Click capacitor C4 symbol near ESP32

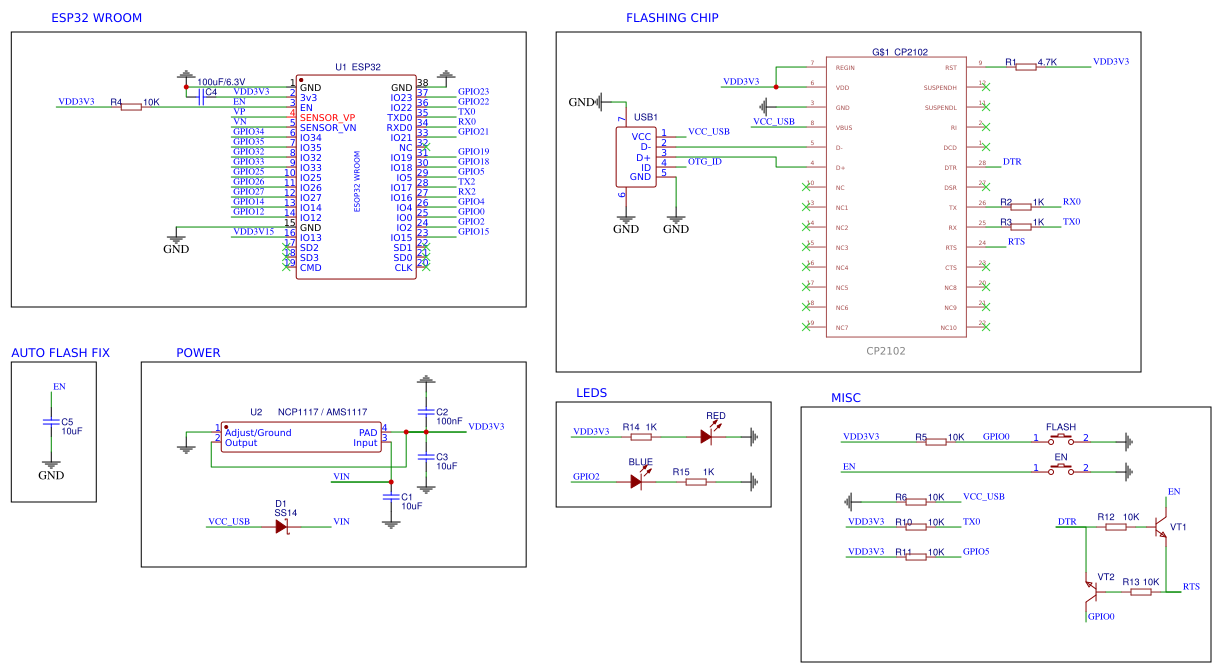[x=201, y=95]
